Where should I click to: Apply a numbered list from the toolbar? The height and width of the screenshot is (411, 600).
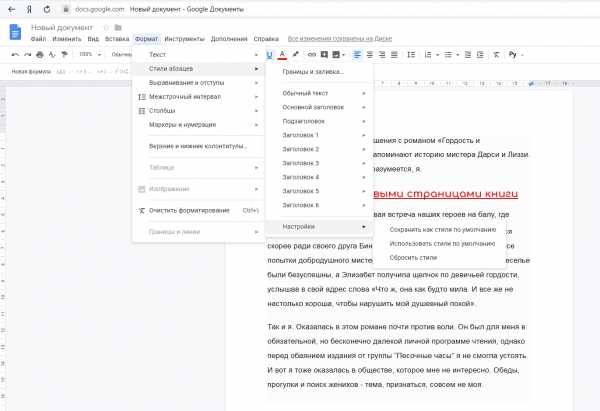[428, 55]
